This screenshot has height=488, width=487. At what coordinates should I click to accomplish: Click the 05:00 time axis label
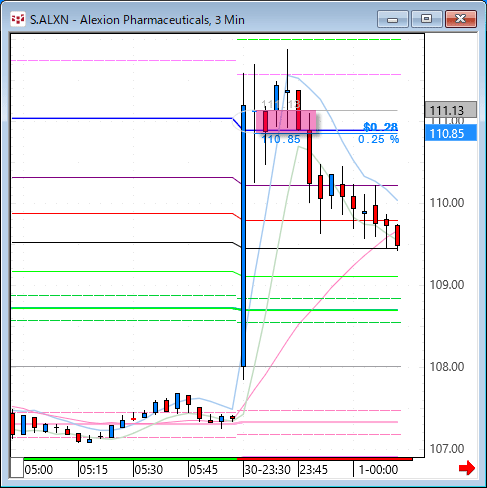coord(39,470)
